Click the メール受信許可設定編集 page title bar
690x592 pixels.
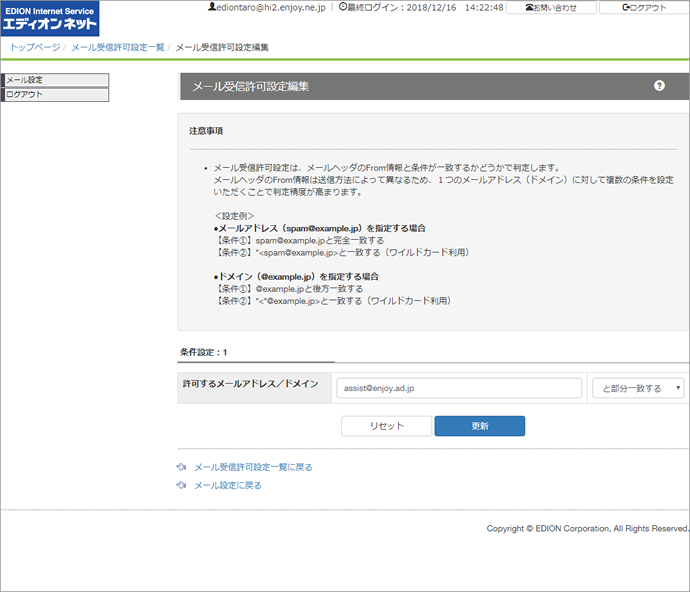435,86
